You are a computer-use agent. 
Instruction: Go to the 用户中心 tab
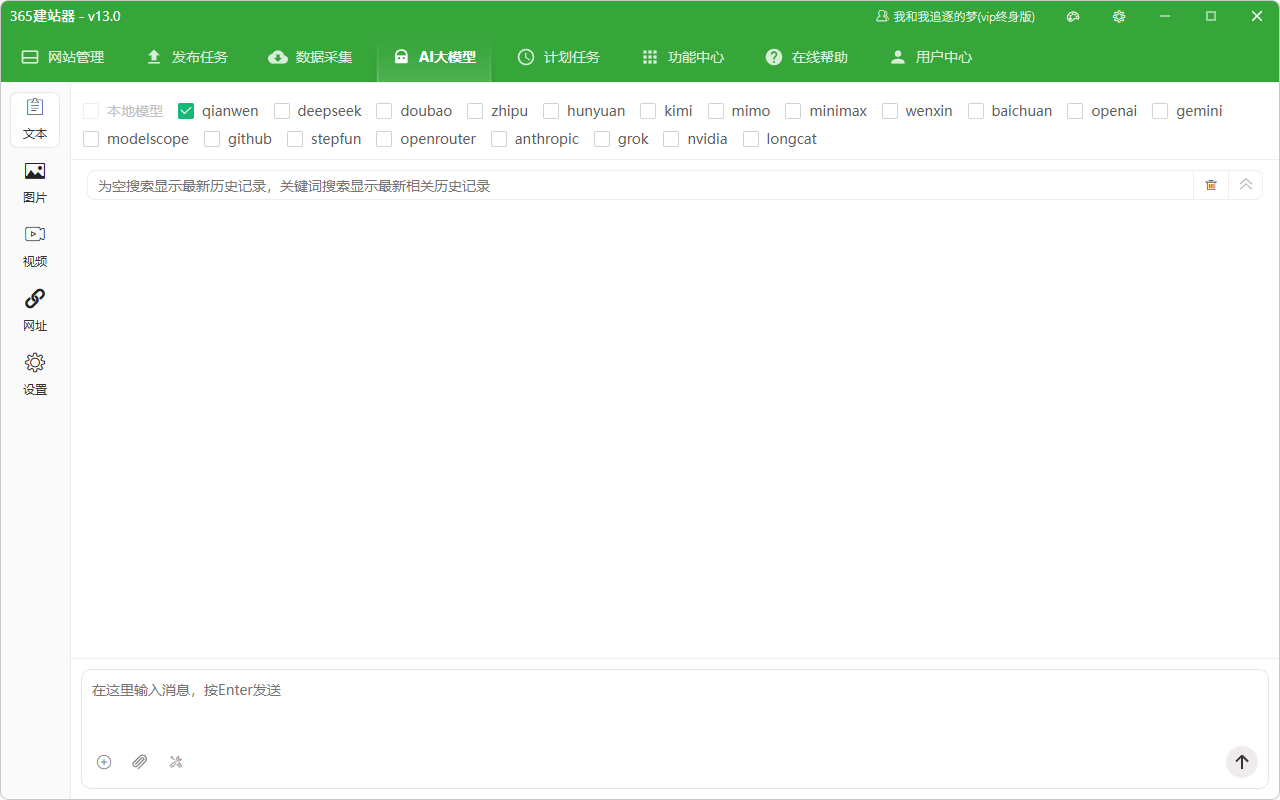pyautogui.click(x=931, y=57)
